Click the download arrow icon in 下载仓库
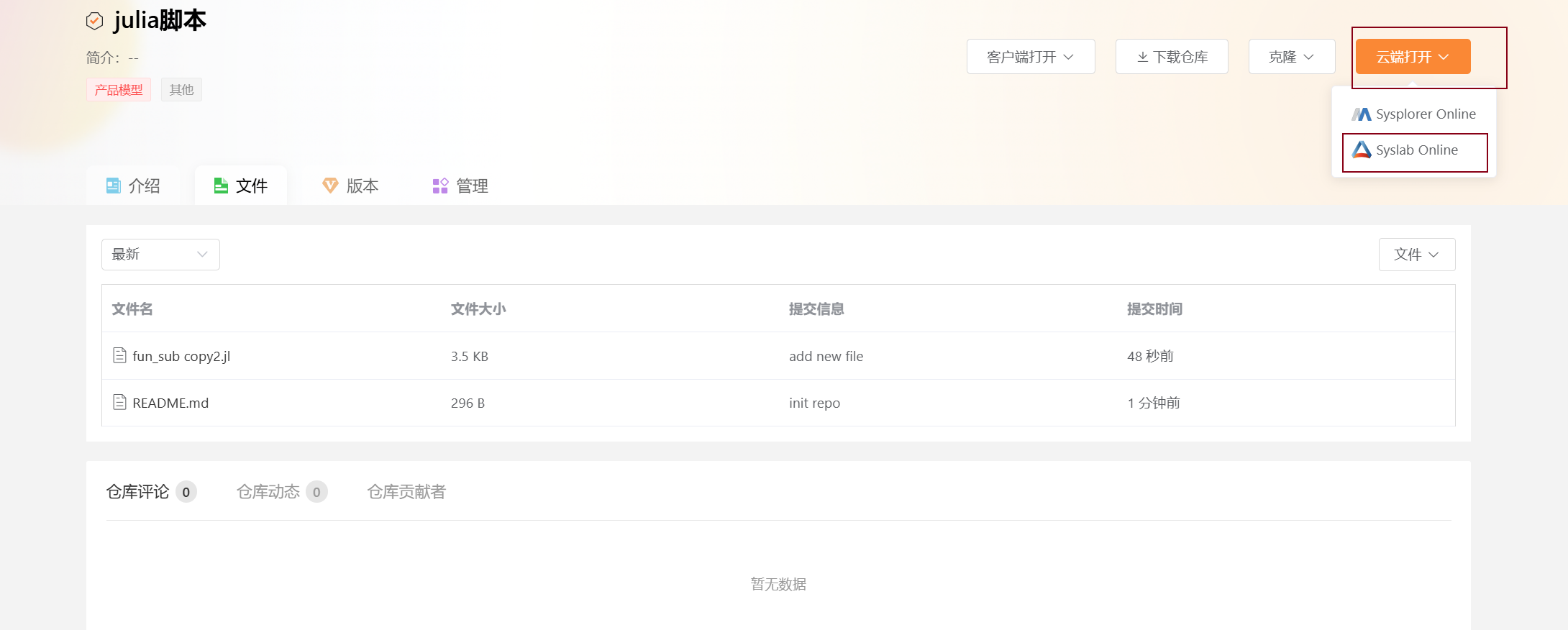 click(1142, 57)
